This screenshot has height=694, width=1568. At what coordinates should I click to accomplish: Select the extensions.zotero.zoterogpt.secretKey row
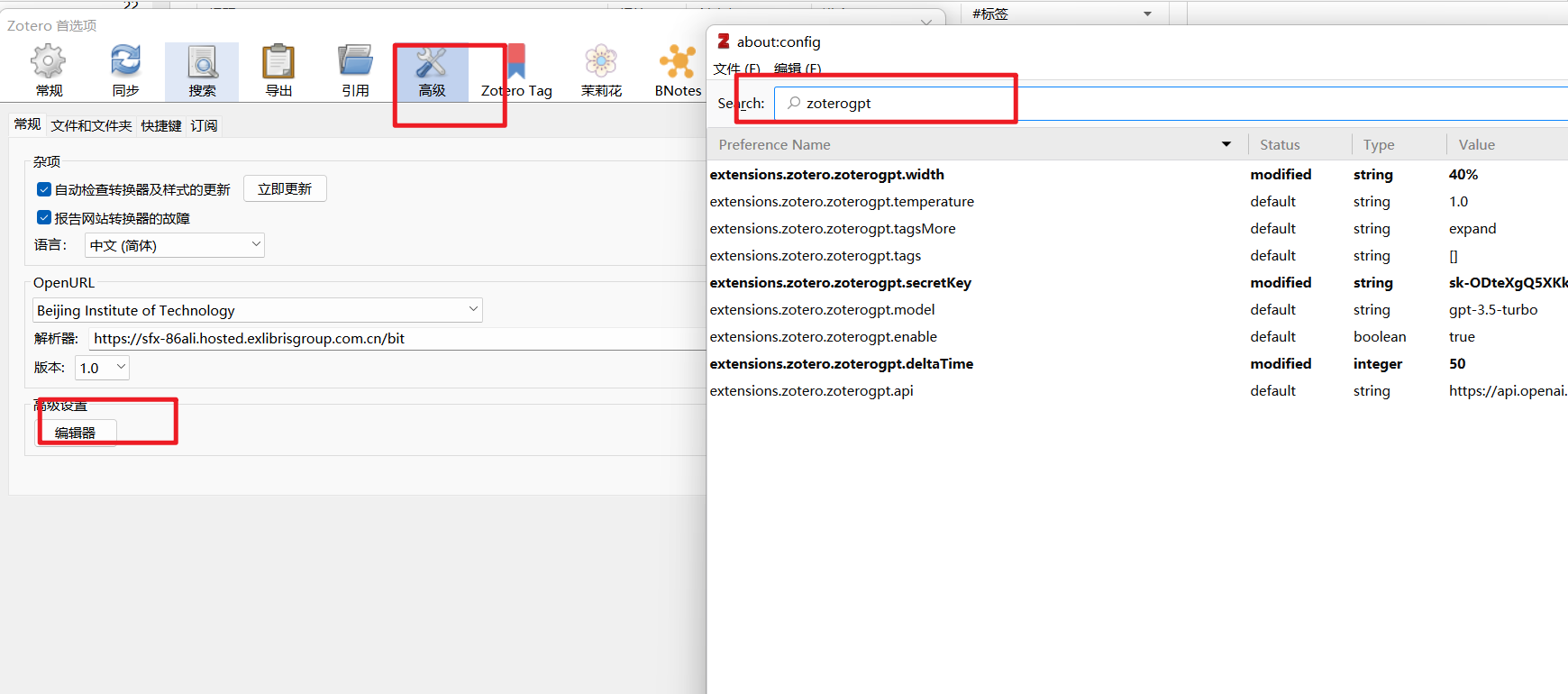coord(1138,282)
